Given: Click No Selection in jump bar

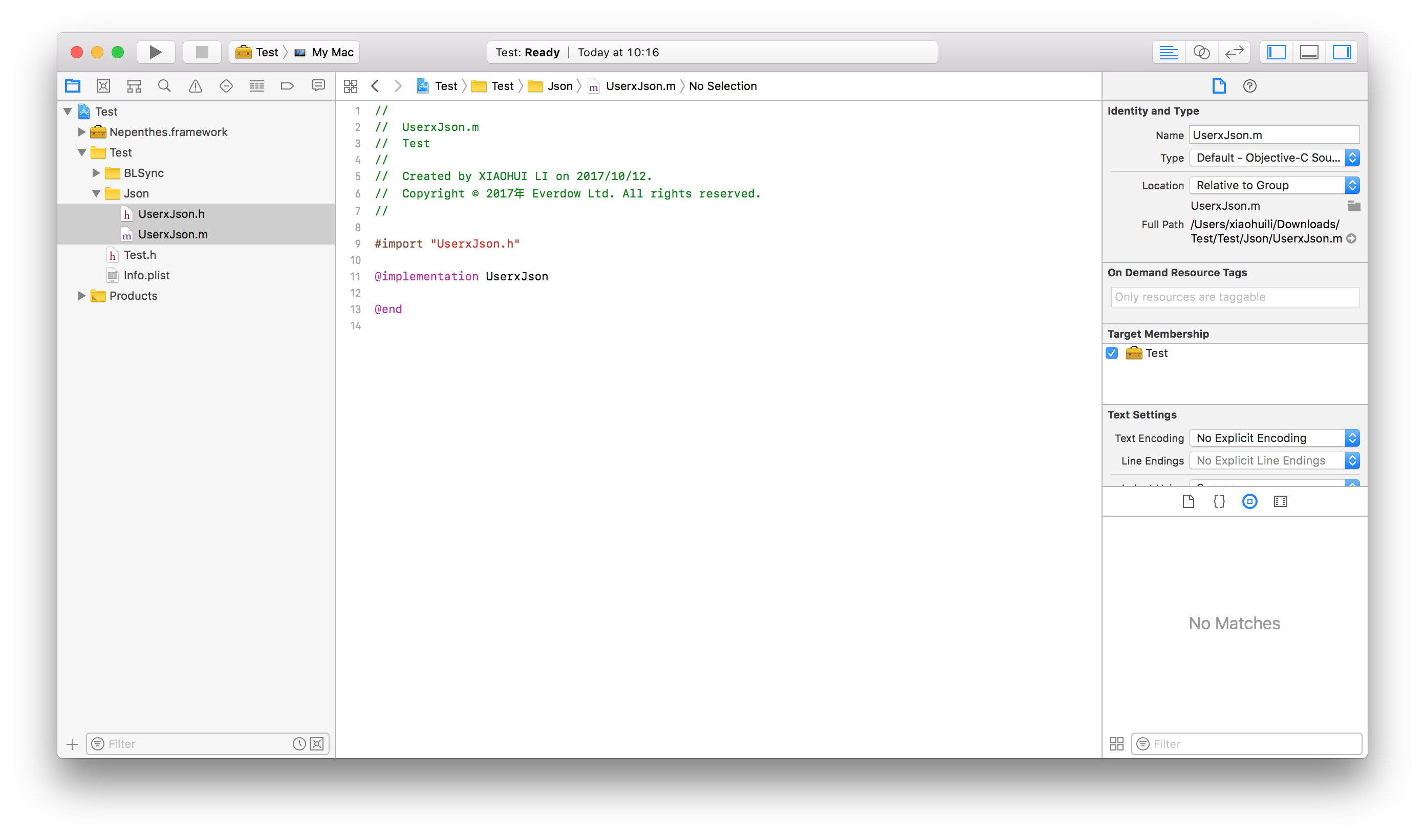Looking at the screenshot, I should click(723, 86).
